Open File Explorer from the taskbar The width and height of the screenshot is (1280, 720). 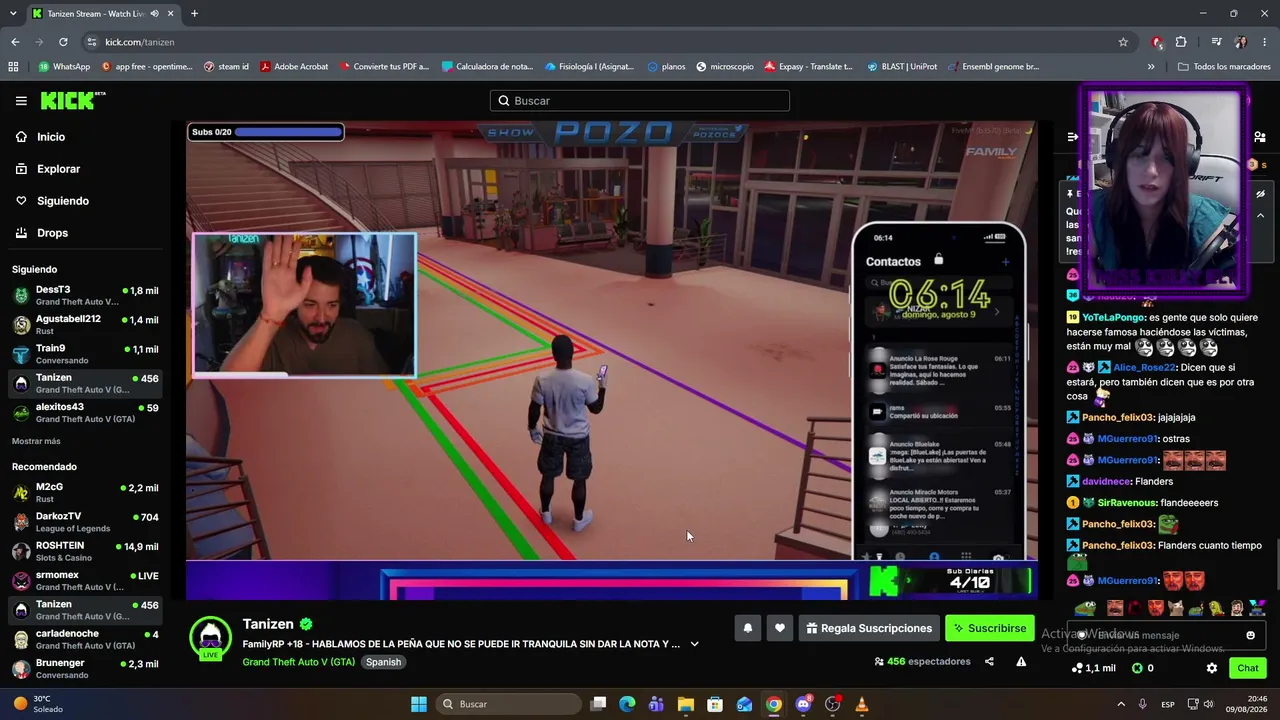[685, 704]
